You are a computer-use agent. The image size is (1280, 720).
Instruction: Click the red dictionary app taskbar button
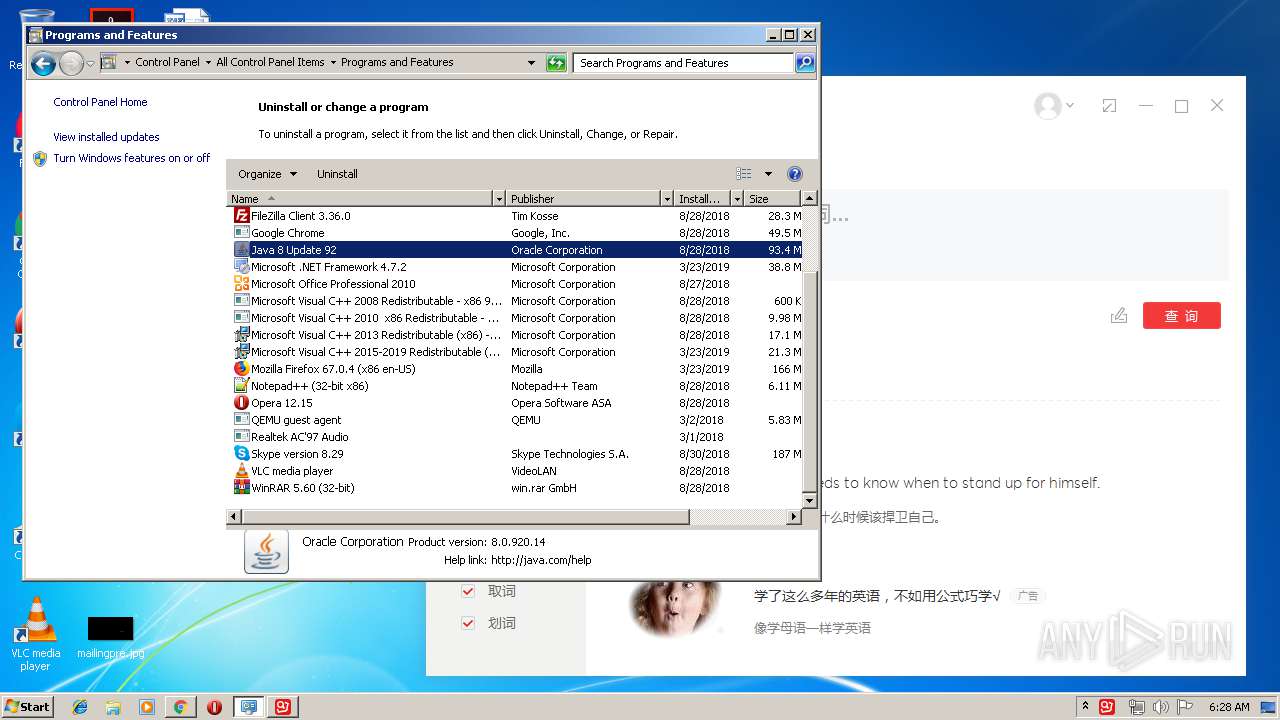click(x=283, y=707)
